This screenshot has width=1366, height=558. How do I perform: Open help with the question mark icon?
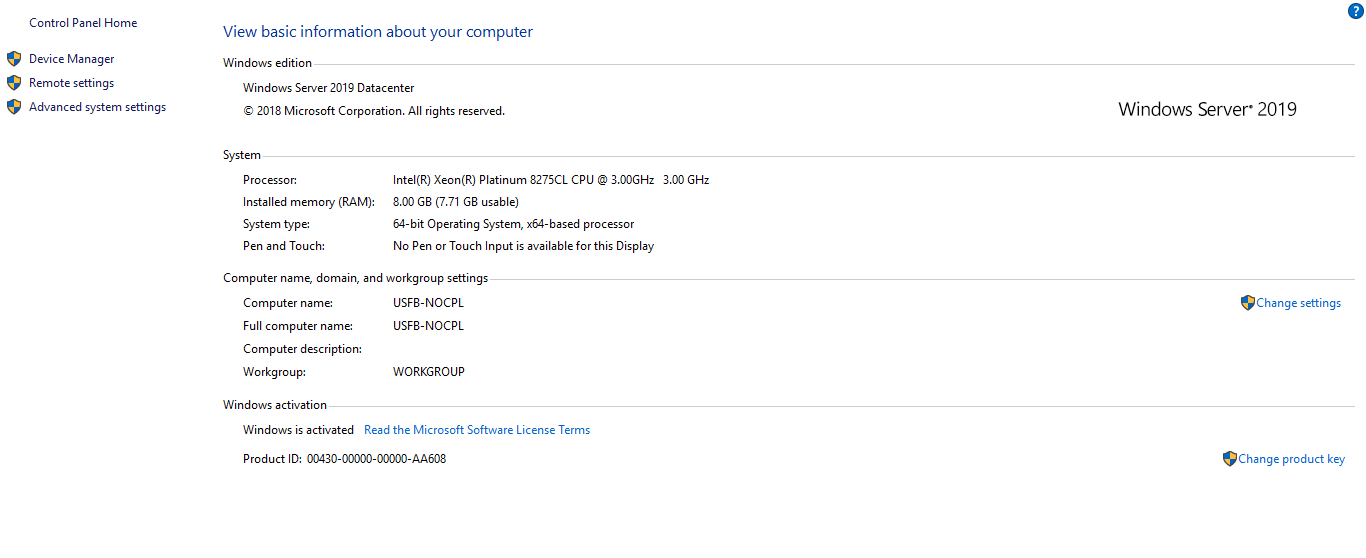pos(1356,11)
